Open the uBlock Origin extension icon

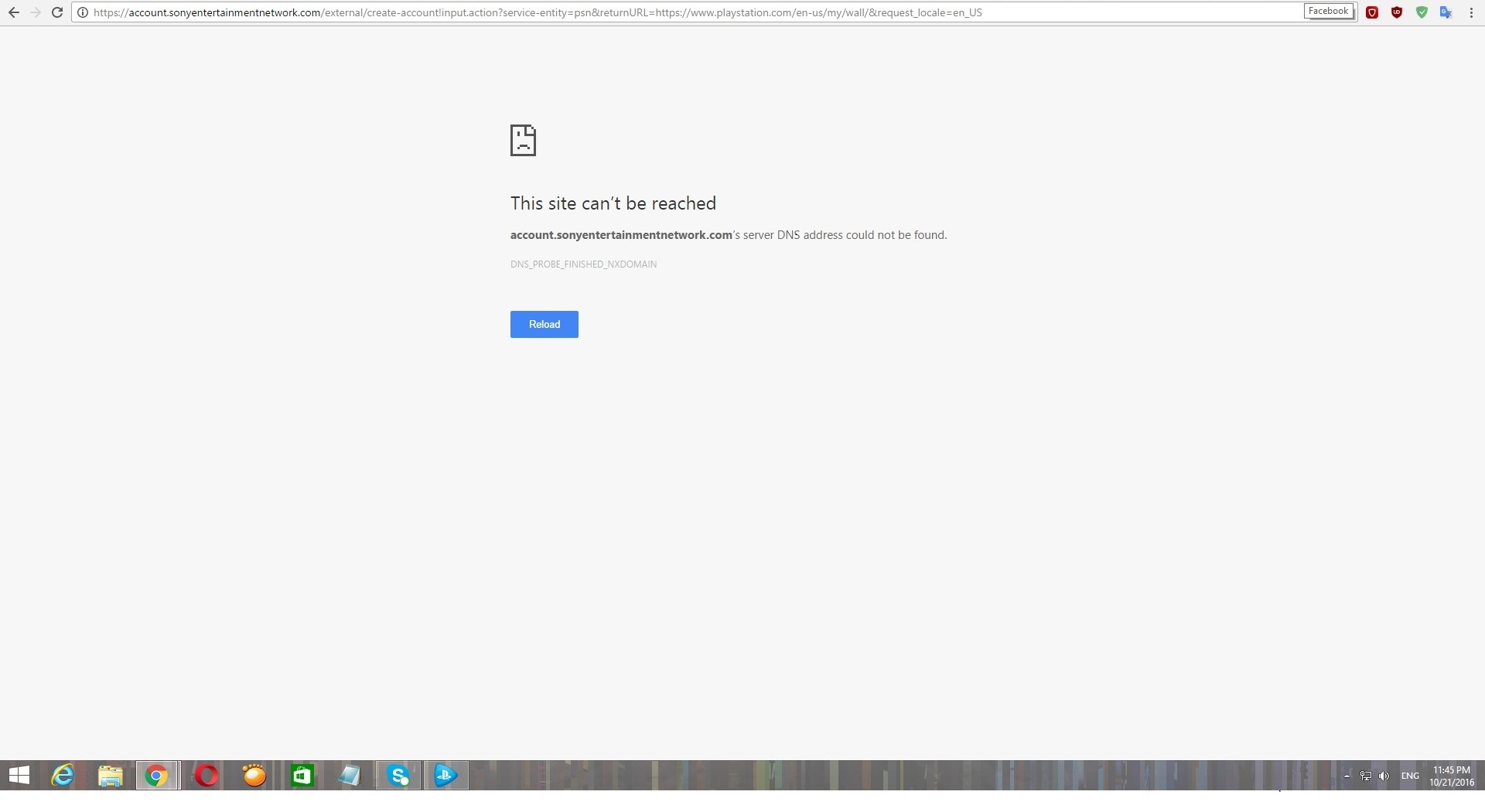tap(1397, 12)
